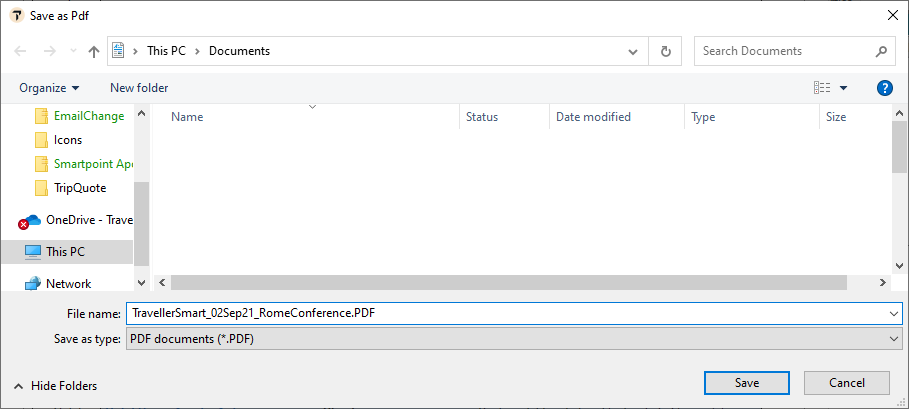The width and height of the screenshot is (909, 409).
Task: Expand the address bar history dropdown
Action: [633, 51]
